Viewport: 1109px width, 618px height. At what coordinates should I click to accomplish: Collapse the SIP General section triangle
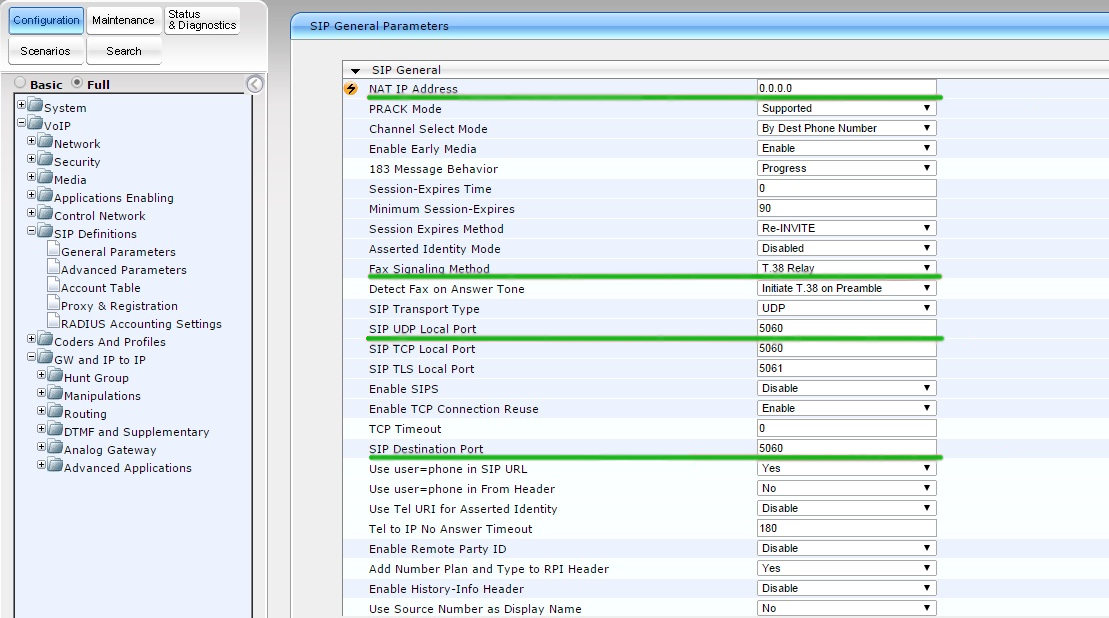coord(355,71)
